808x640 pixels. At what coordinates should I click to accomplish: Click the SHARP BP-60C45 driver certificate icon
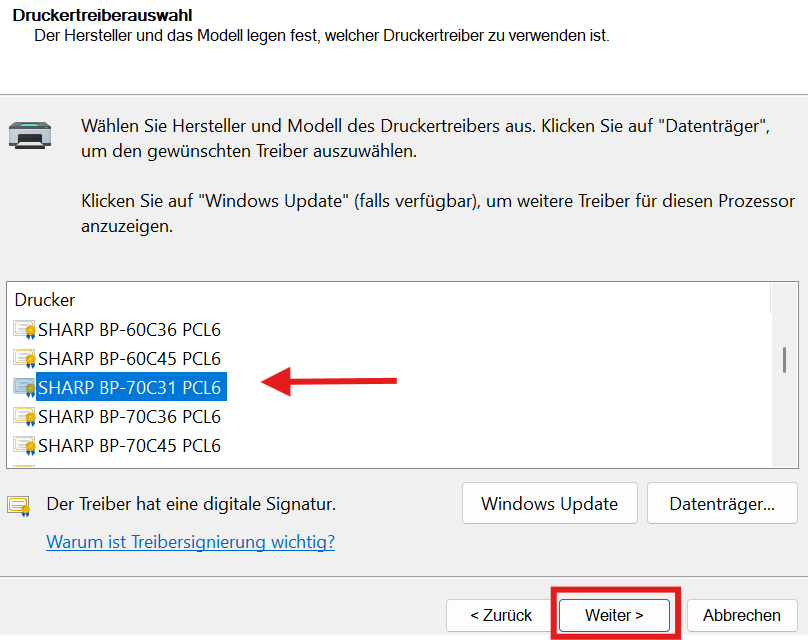(x=25, y=359)
